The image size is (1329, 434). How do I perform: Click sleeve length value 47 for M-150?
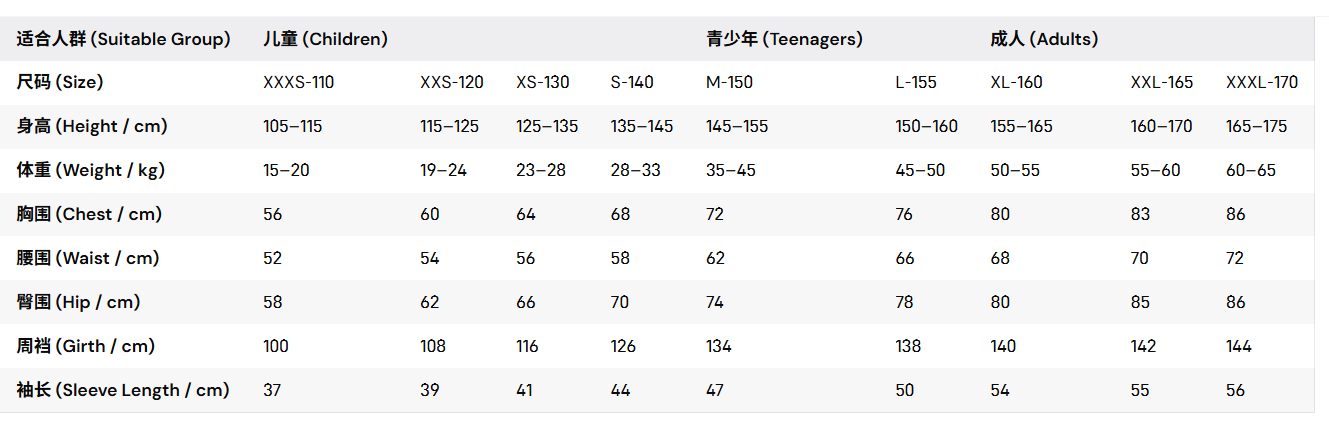715,390
